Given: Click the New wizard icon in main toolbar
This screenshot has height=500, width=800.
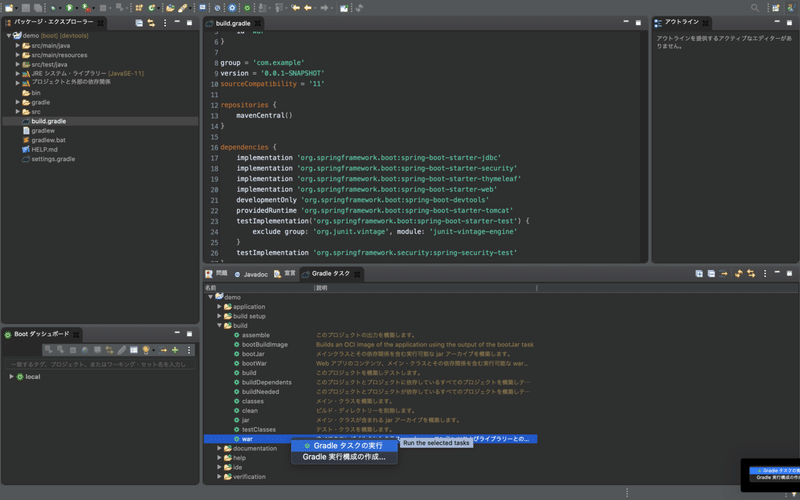Looking at the screenshot, I should point(8,8).
